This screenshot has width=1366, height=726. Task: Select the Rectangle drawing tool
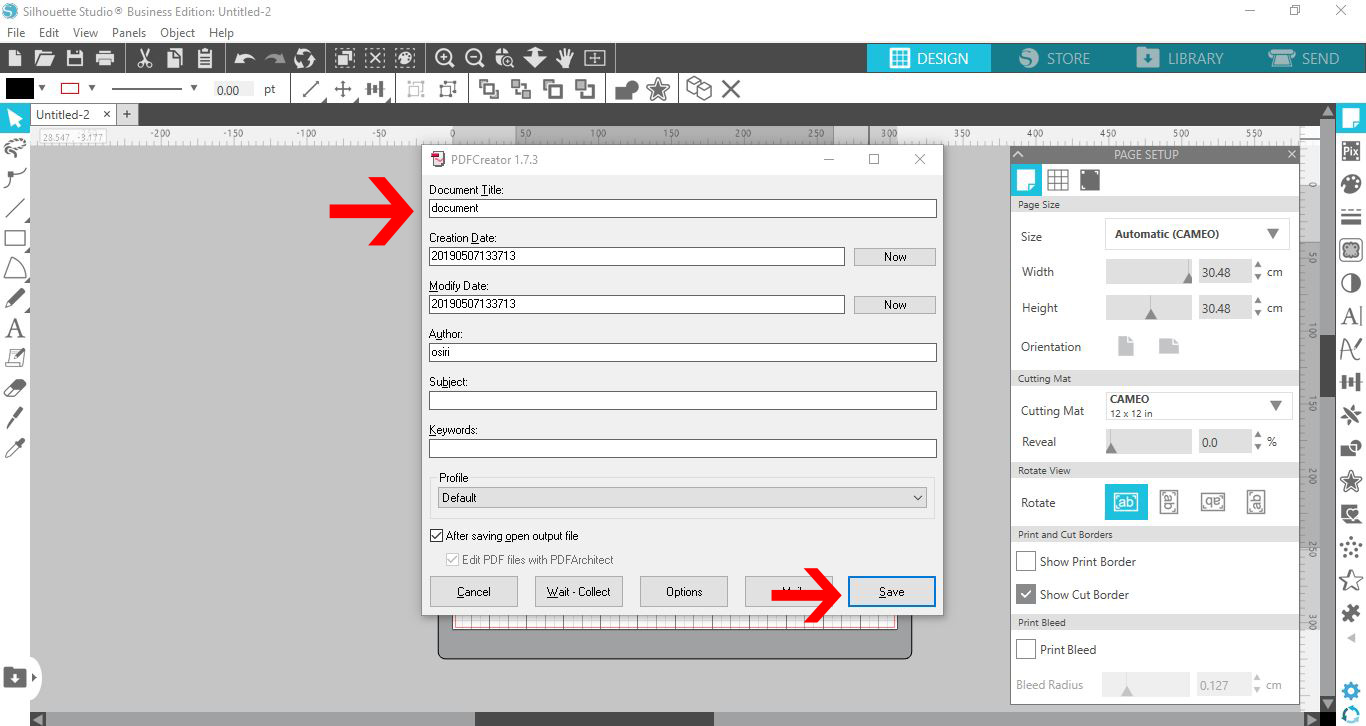(15, 238)
